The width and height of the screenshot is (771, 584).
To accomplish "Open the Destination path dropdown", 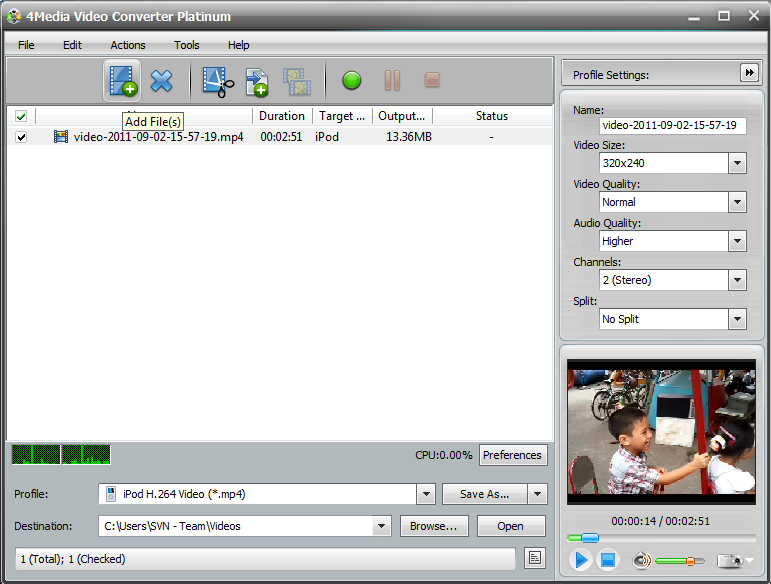I will (381, 526).
